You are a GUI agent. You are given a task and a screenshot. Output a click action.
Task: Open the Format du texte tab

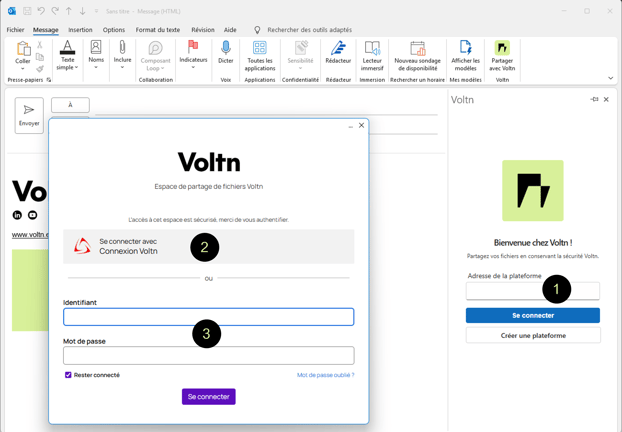pos(158,30)
